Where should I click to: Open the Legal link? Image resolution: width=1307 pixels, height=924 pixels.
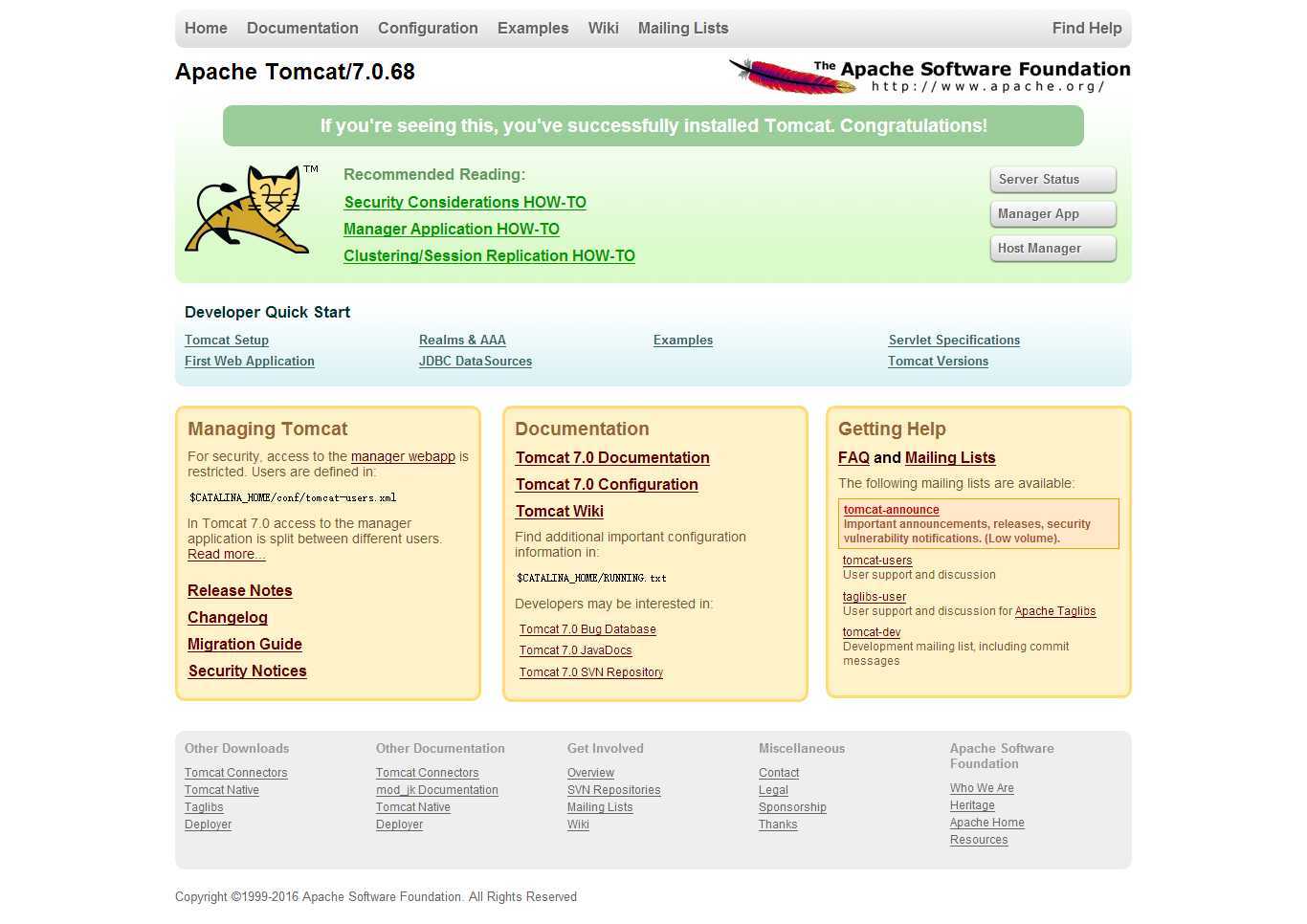tap(774, 791)
